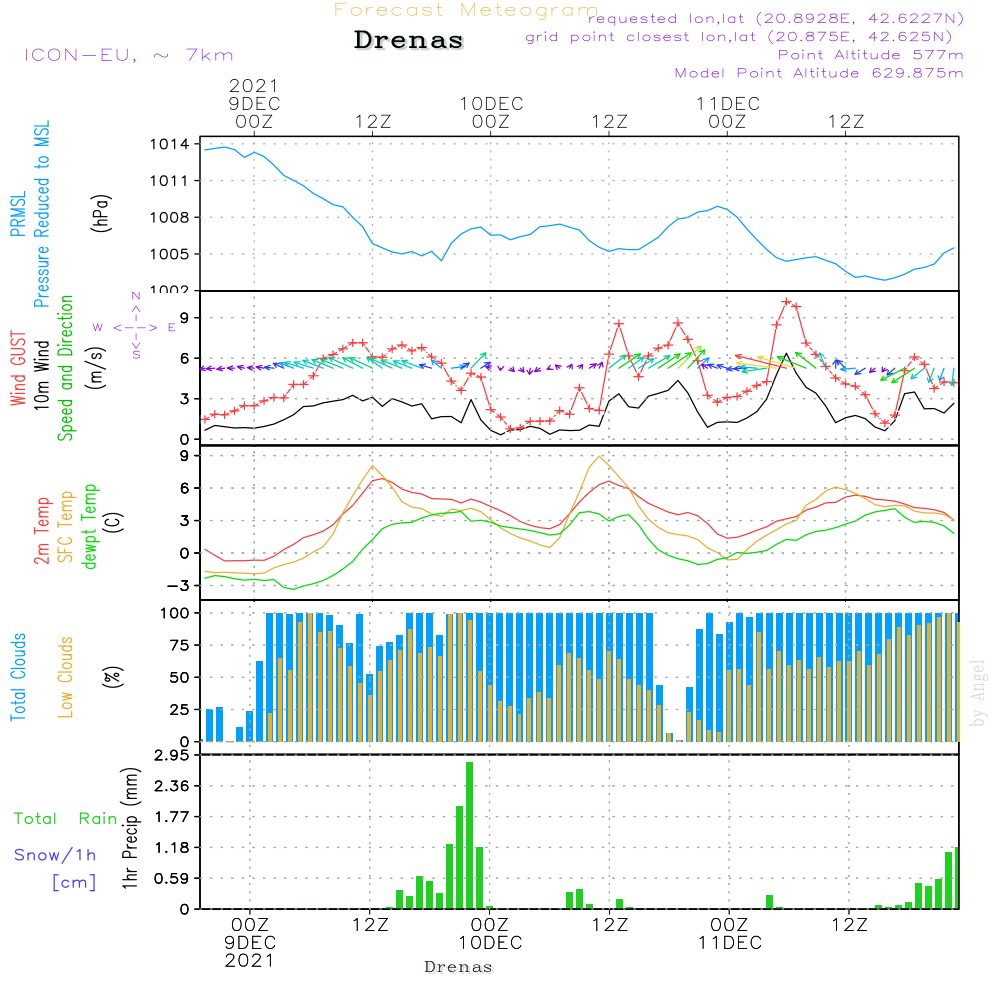
Task: Click the 'Point Altitude 577m' text
Action: tap(871, 55)
